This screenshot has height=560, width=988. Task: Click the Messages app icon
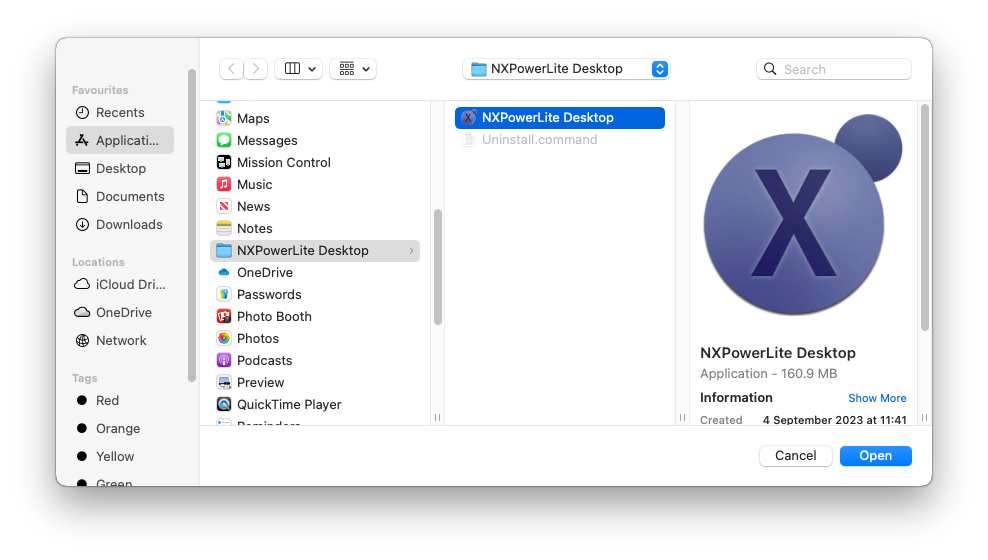click(224, 140)
